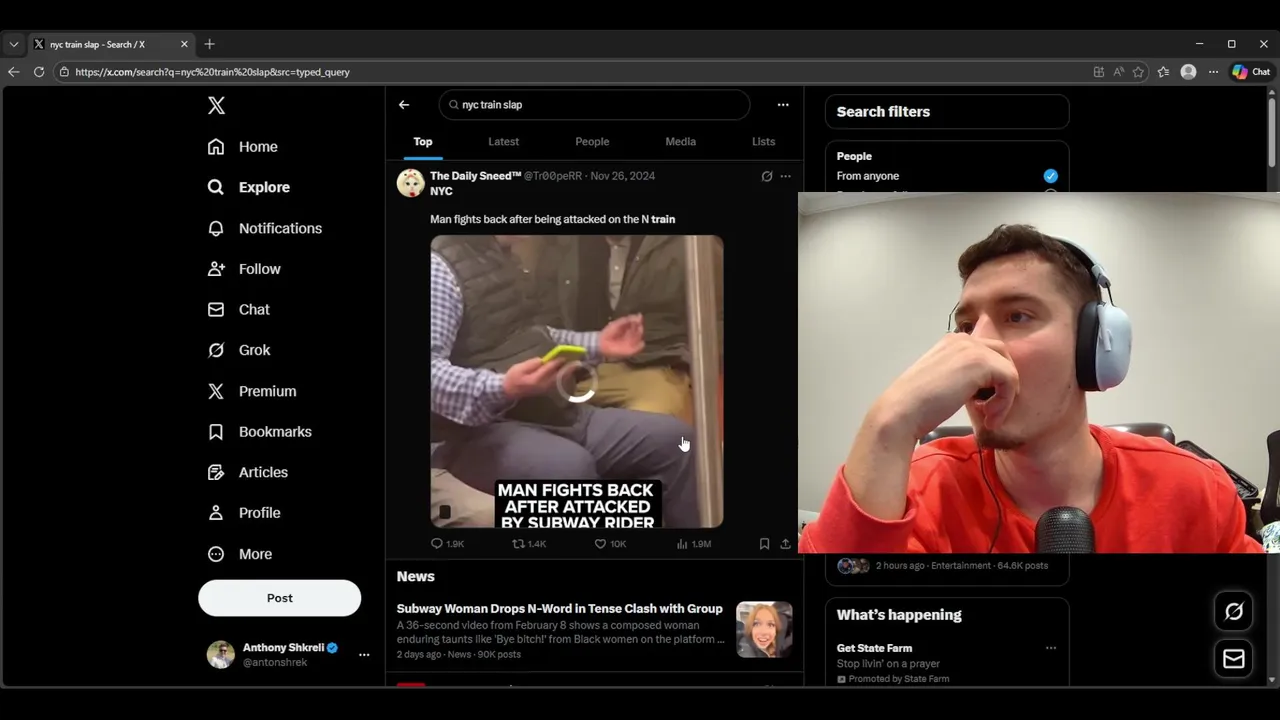
Task: Click the Grok icon on the post
Action: (x=767, y=176)
